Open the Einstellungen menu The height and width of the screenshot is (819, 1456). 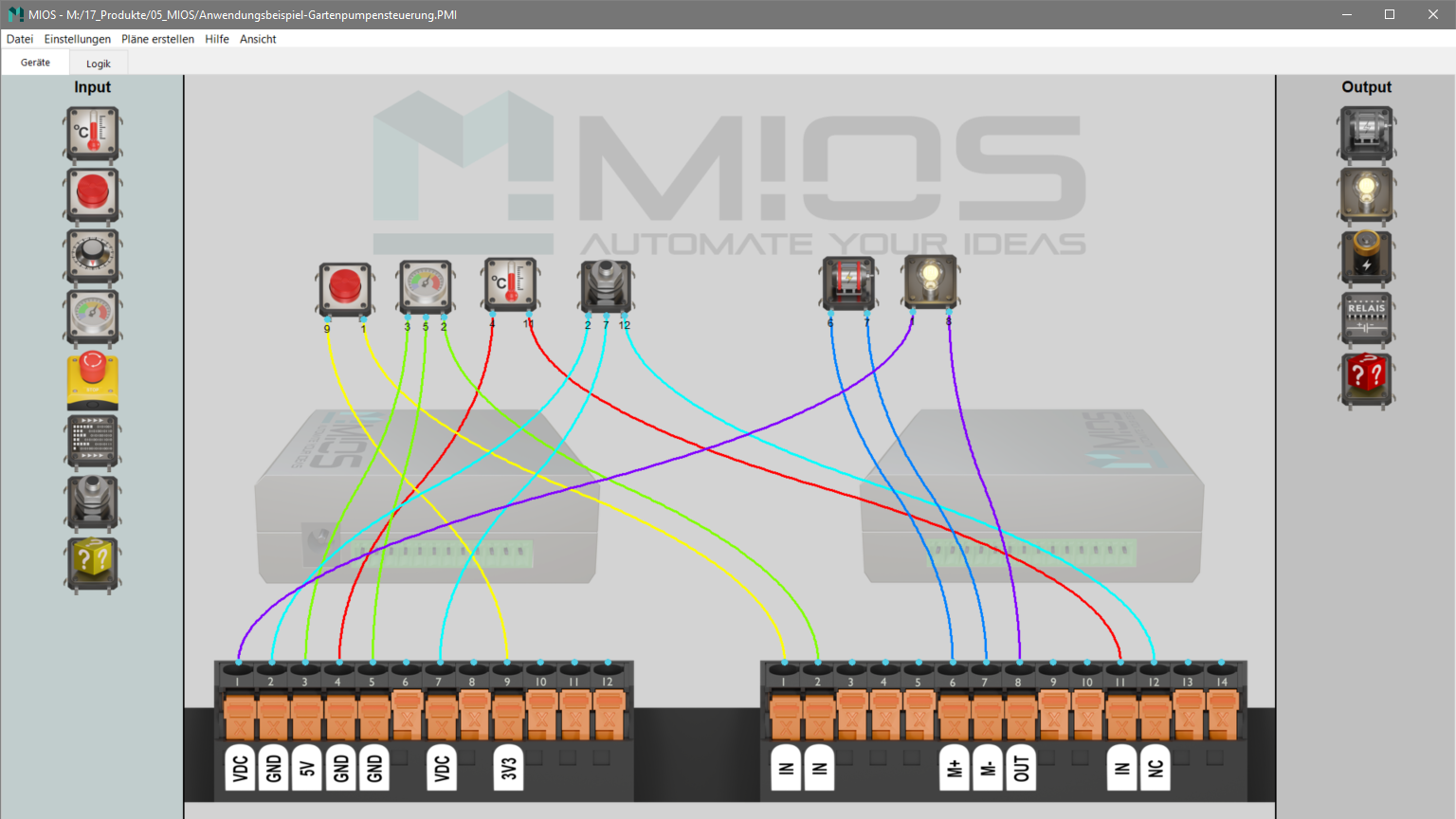coord(78,39)
